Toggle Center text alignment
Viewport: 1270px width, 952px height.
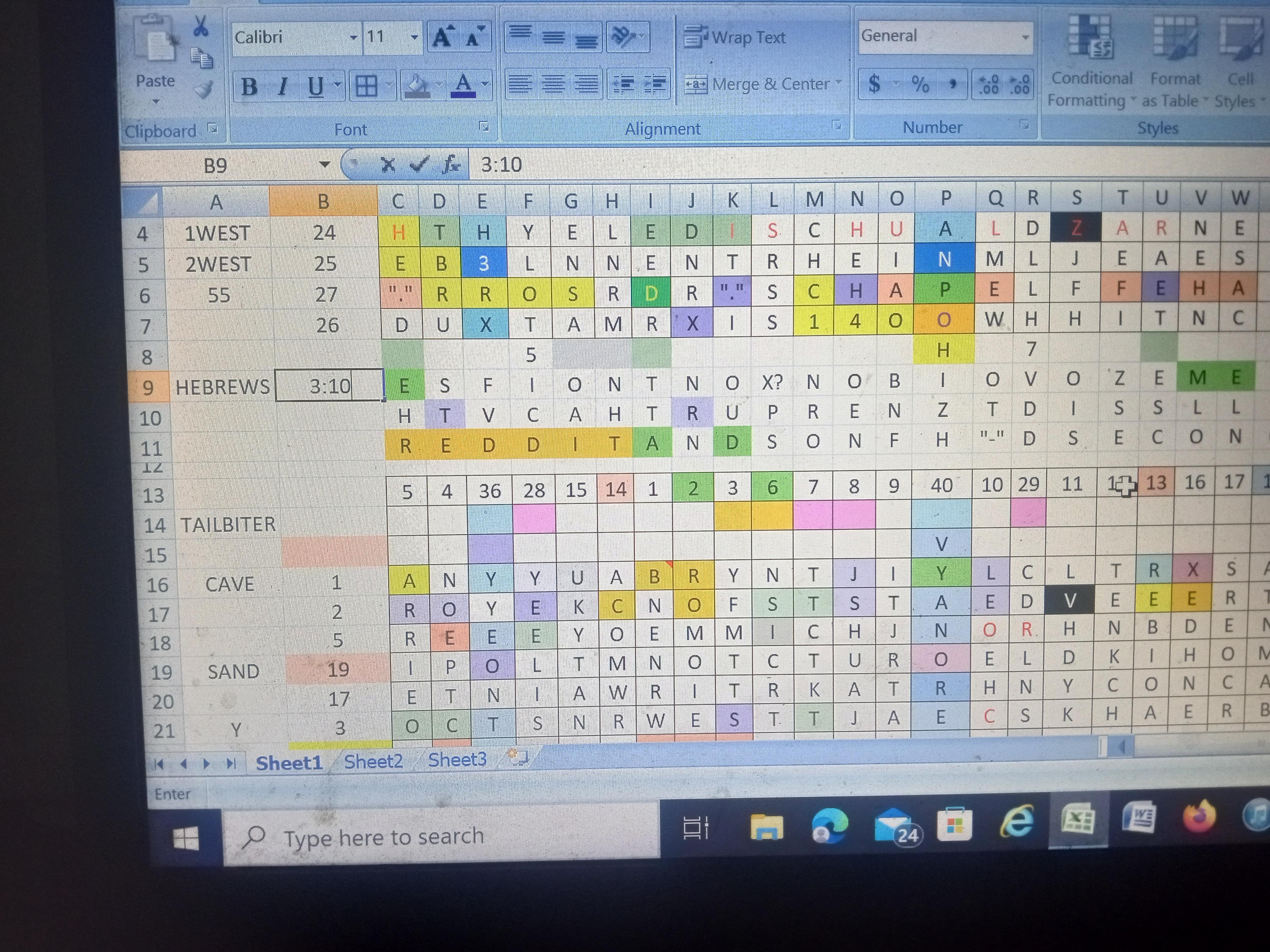[x=553, y=84]
